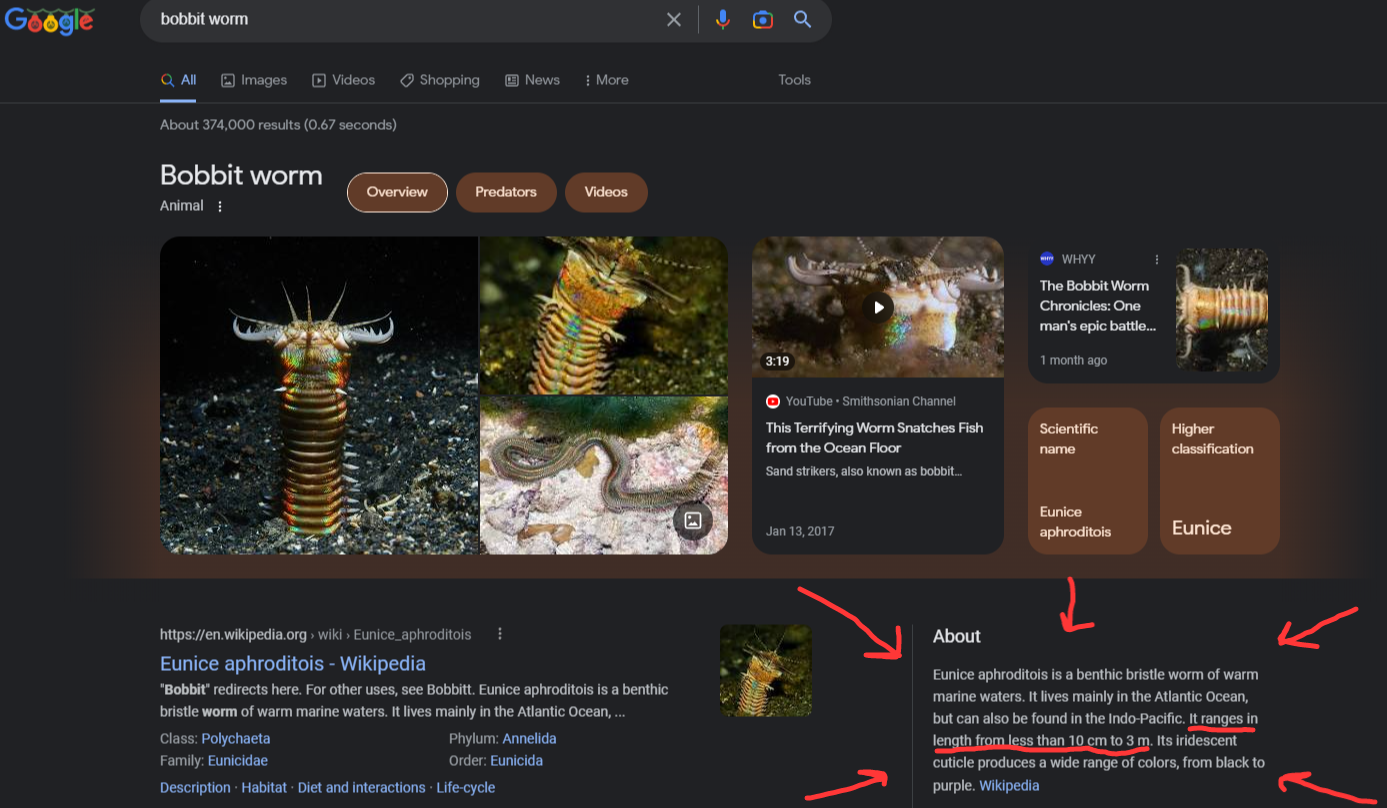The height and width of the screenshot is (808, 1387).
Task: Open the WHYY Bobbit Worm Chronicles article
Action: point(1097,306)
